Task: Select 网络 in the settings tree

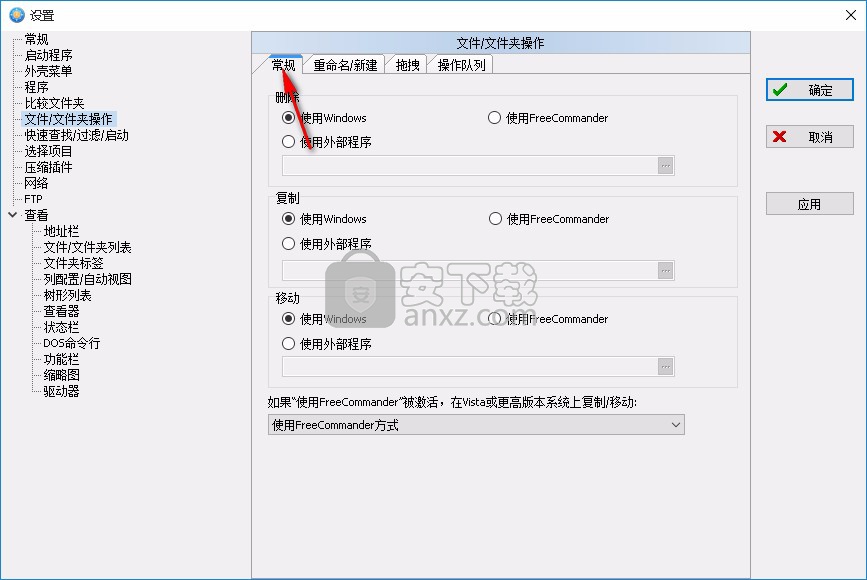Action: (36, 183)
